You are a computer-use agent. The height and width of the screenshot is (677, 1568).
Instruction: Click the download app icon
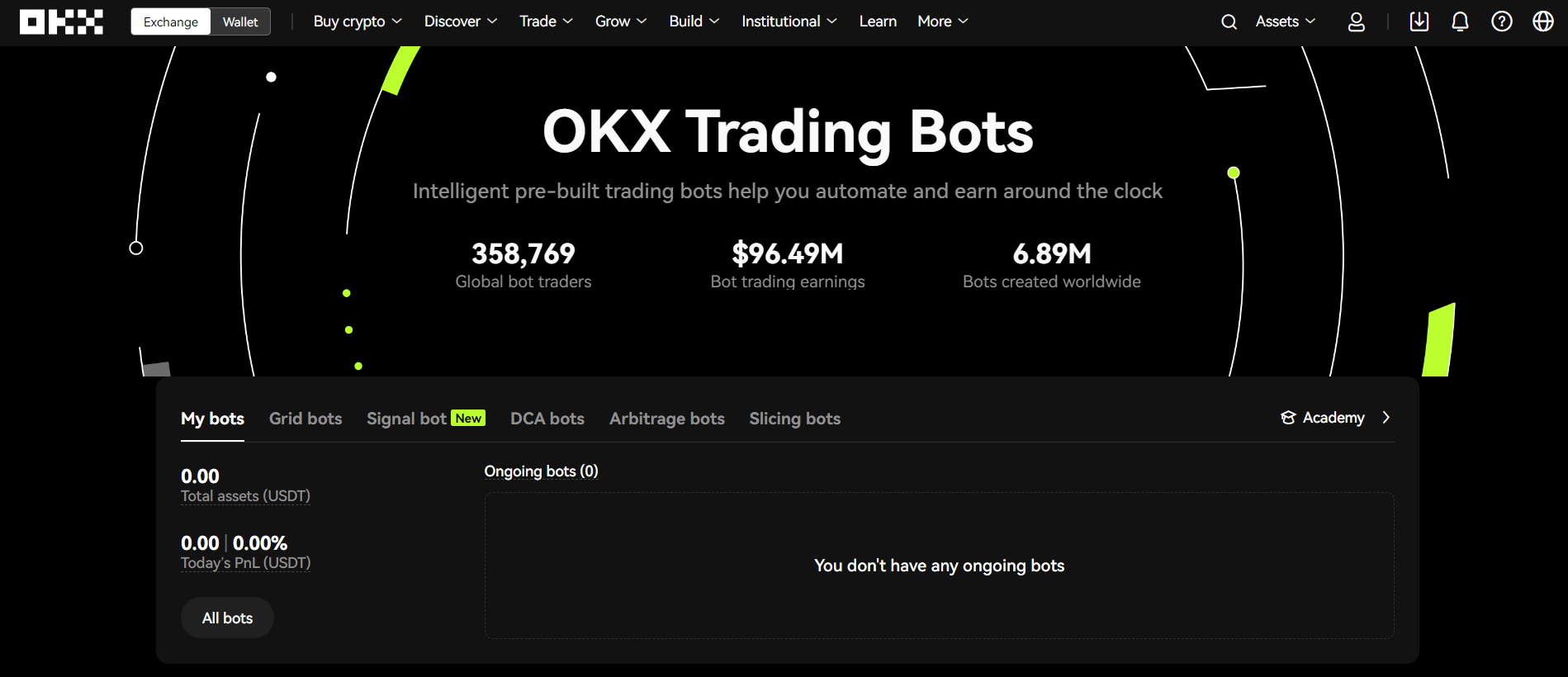coord(1419,21)
